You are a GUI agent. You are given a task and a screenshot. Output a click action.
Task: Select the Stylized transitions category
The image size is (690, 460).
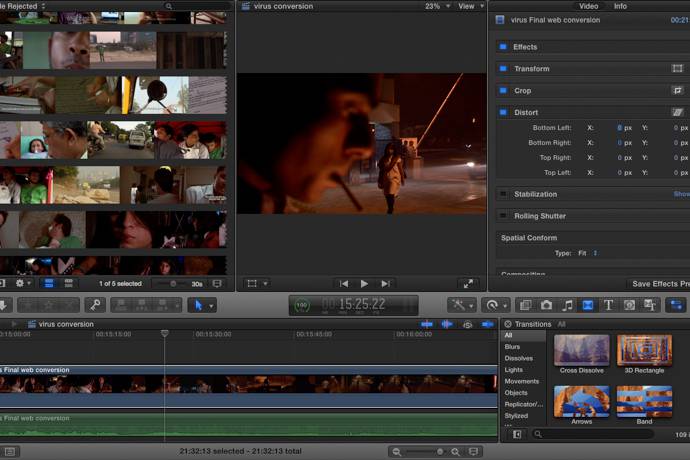[x=516, y=416]
